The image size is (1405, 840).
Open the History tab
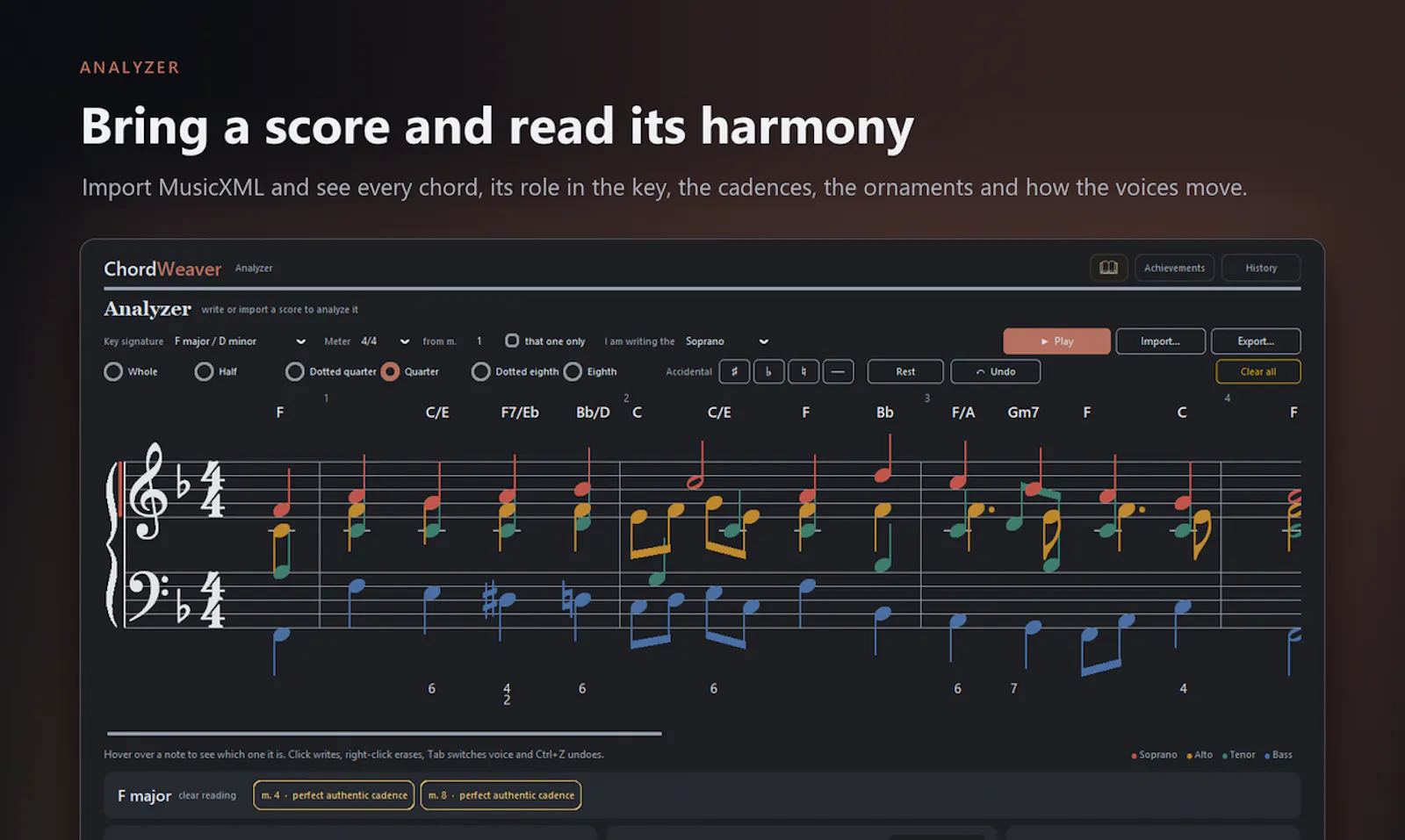click(x=1261, y=268)
